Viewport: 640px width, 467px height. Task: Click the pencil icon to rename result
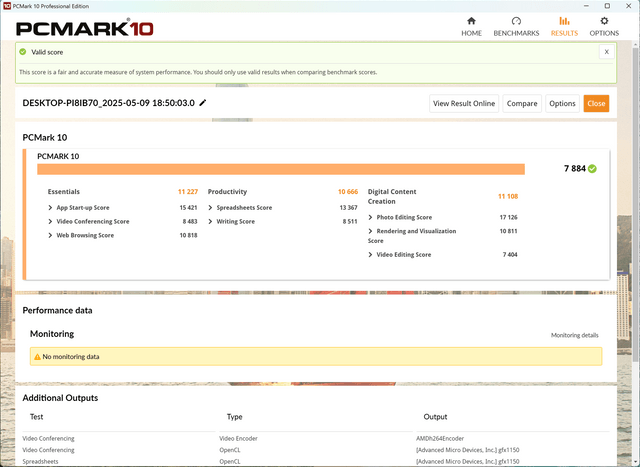click(202, 103)
